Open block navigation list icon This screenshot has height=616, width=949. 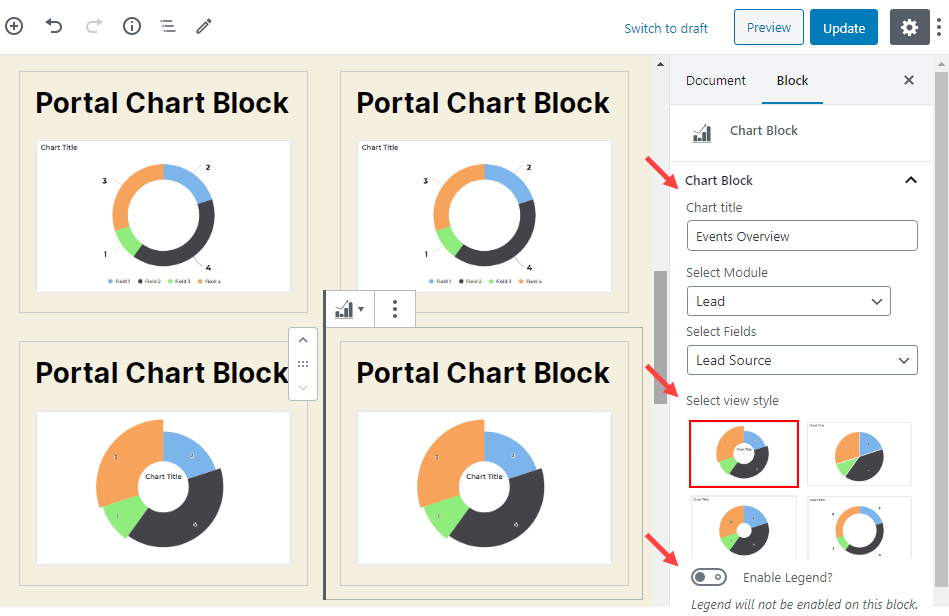coord(168,27)
